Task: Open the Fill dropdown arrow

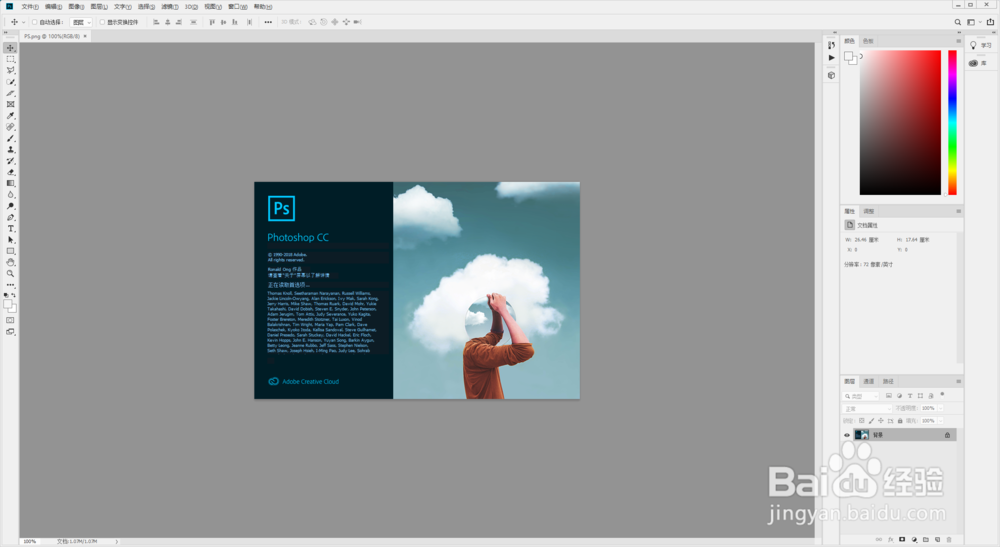Action: click(x=941, y=421)
